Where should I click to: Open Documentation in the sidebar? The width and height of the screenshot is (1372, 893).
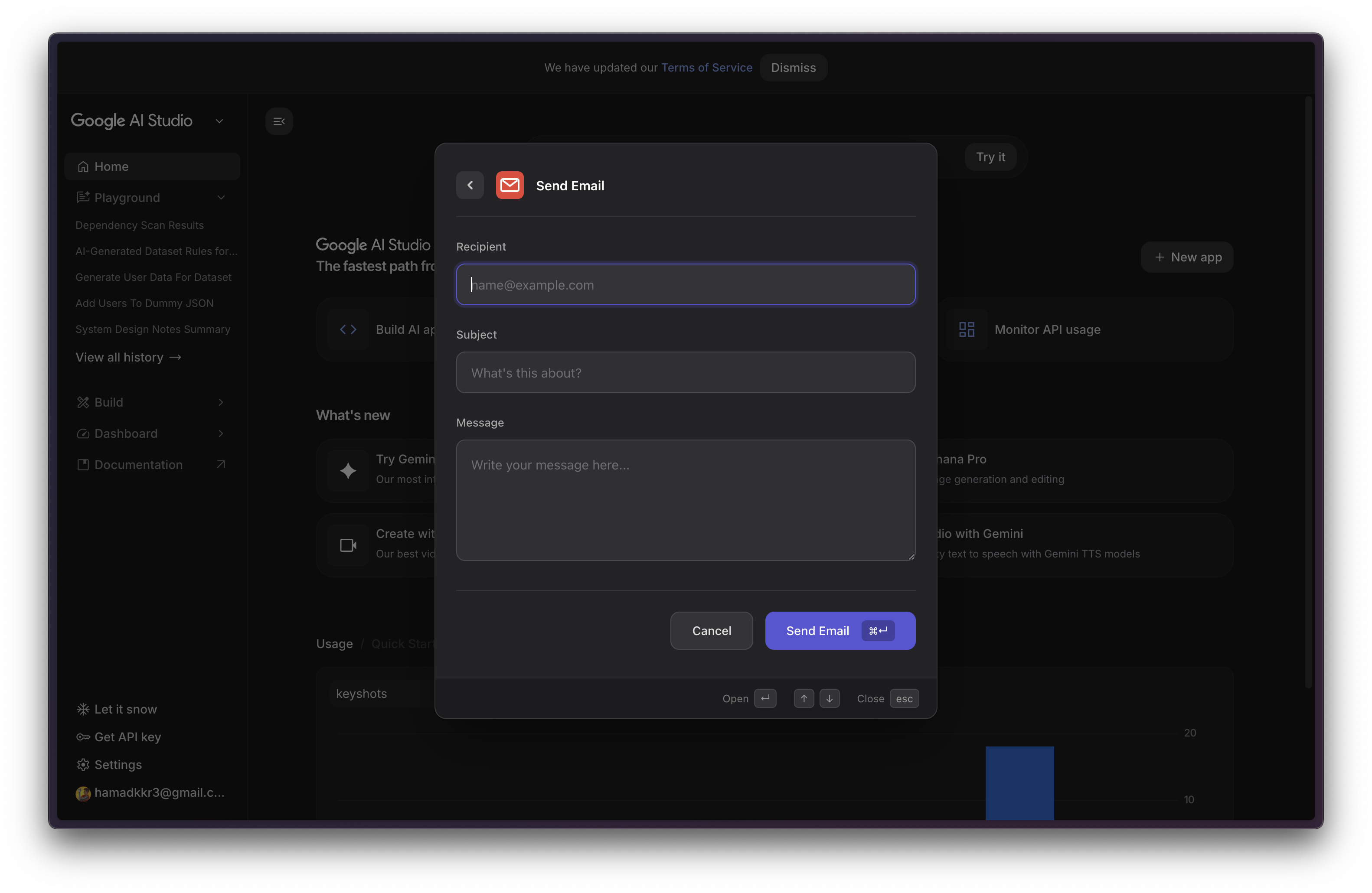(x=138, y=464)
